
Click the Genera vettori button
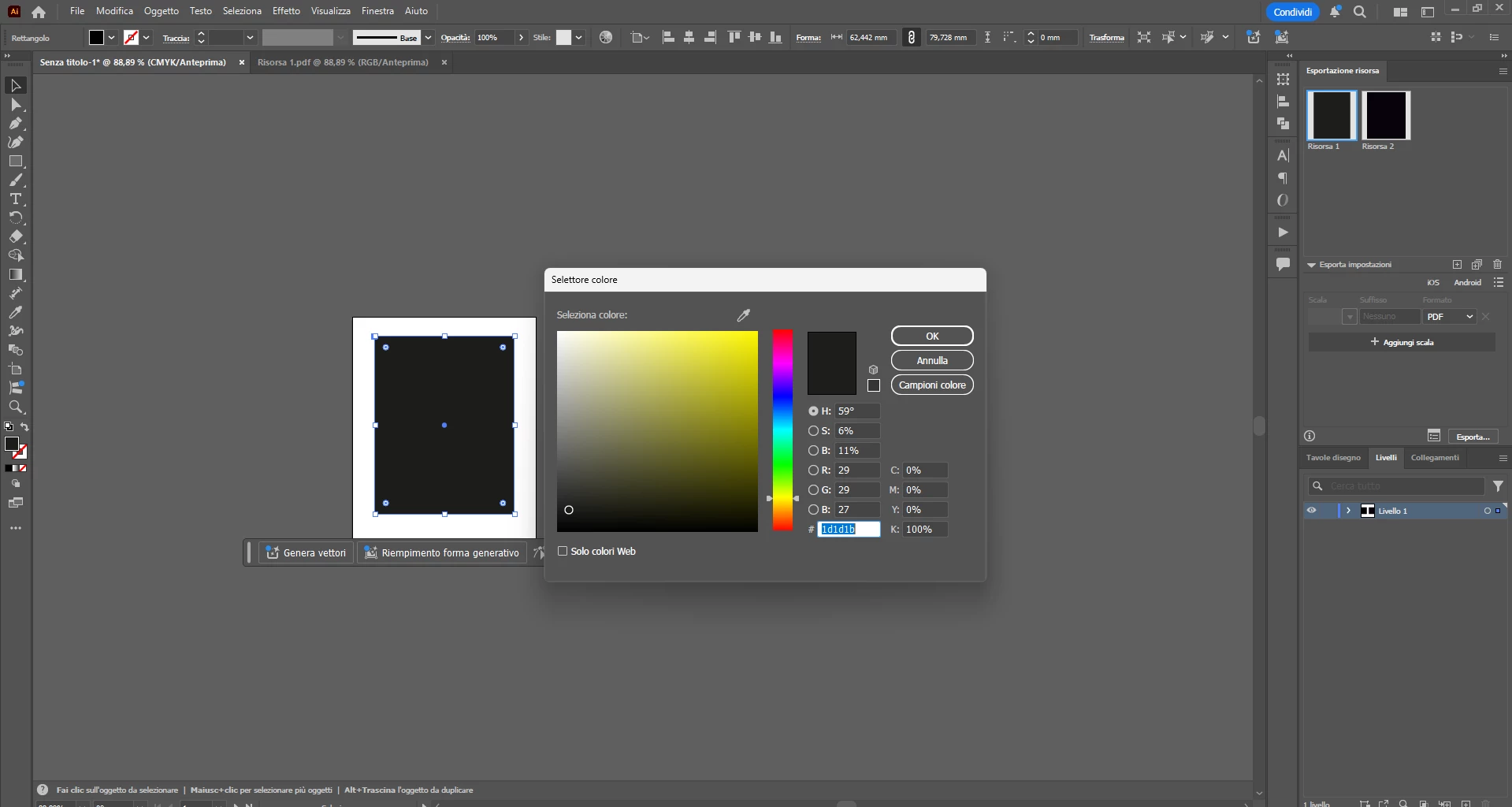(x=306, y=552)
